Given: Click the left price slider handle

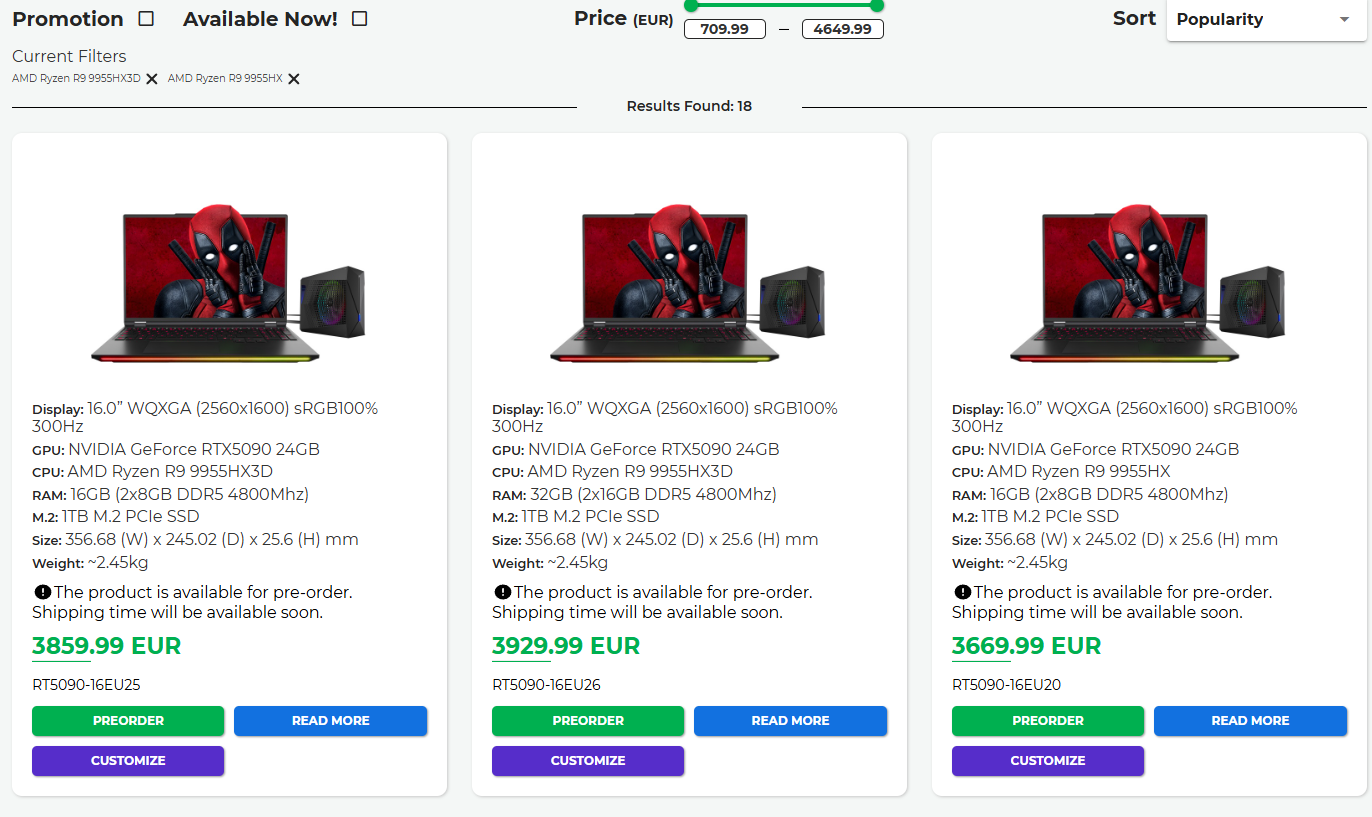Looking at the screenshot, I should point(691,6).
